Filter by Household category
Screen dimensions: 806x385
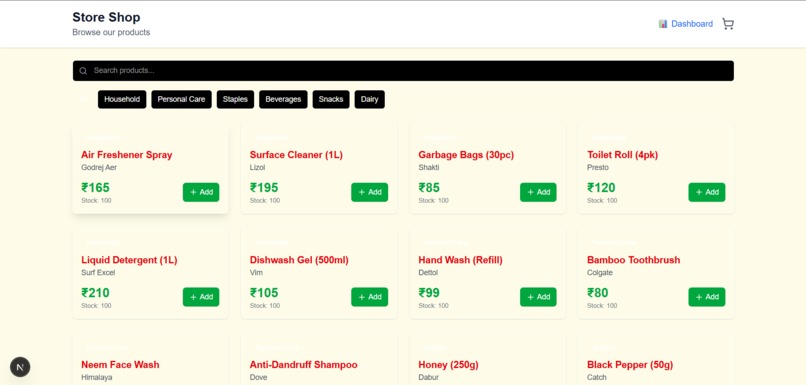pos(122,99)
